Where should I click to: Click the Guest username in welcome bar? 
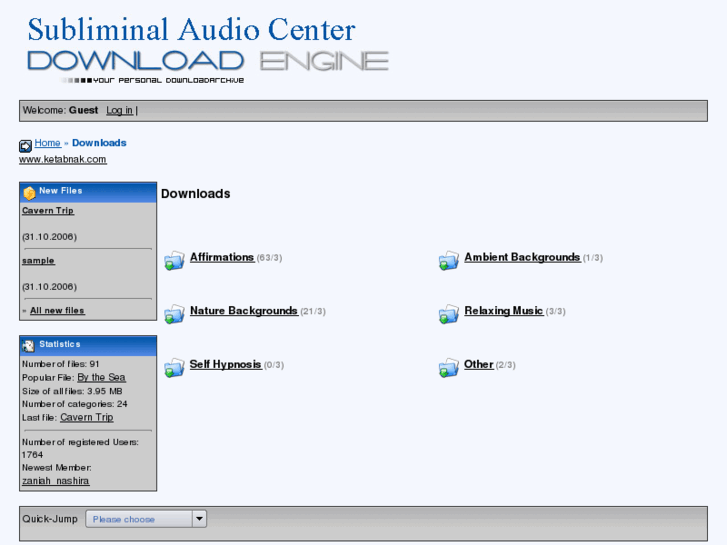tap(83, 110)
